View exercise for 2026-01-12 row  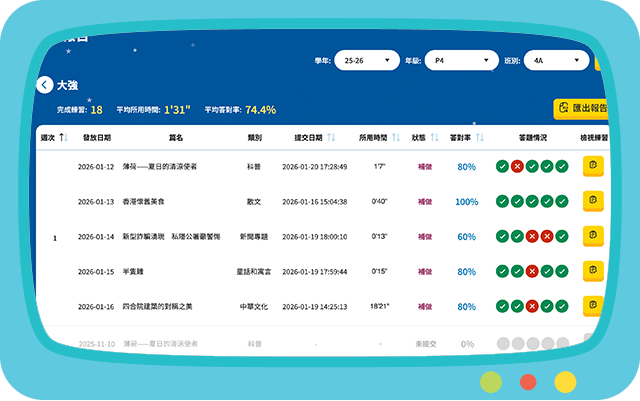pyautogui.click(x=593, y=166)
